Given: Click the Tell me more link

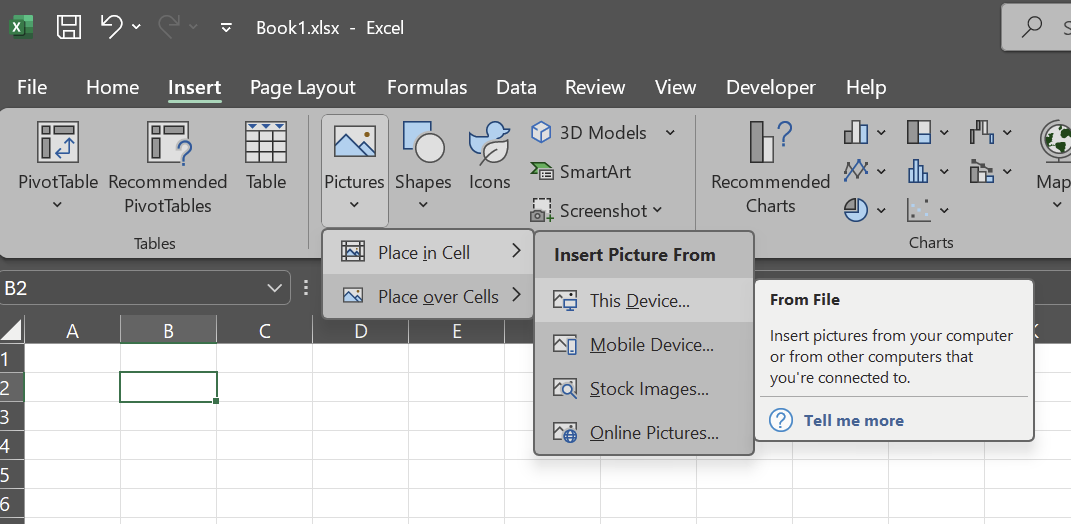Looking at the screenshot, I should (853, 421).
